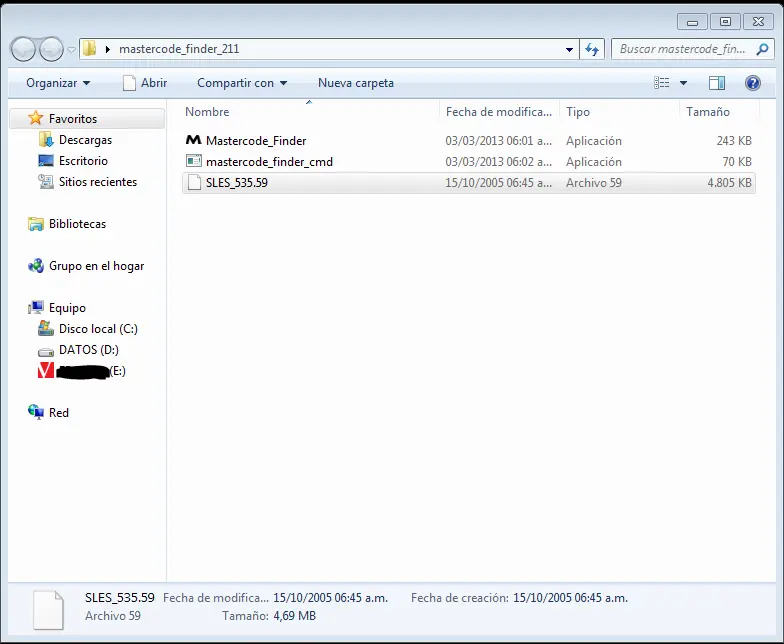Open Bibliotecas in the navigation pane
Screen dimensions: 784x644
coord(78,224)
